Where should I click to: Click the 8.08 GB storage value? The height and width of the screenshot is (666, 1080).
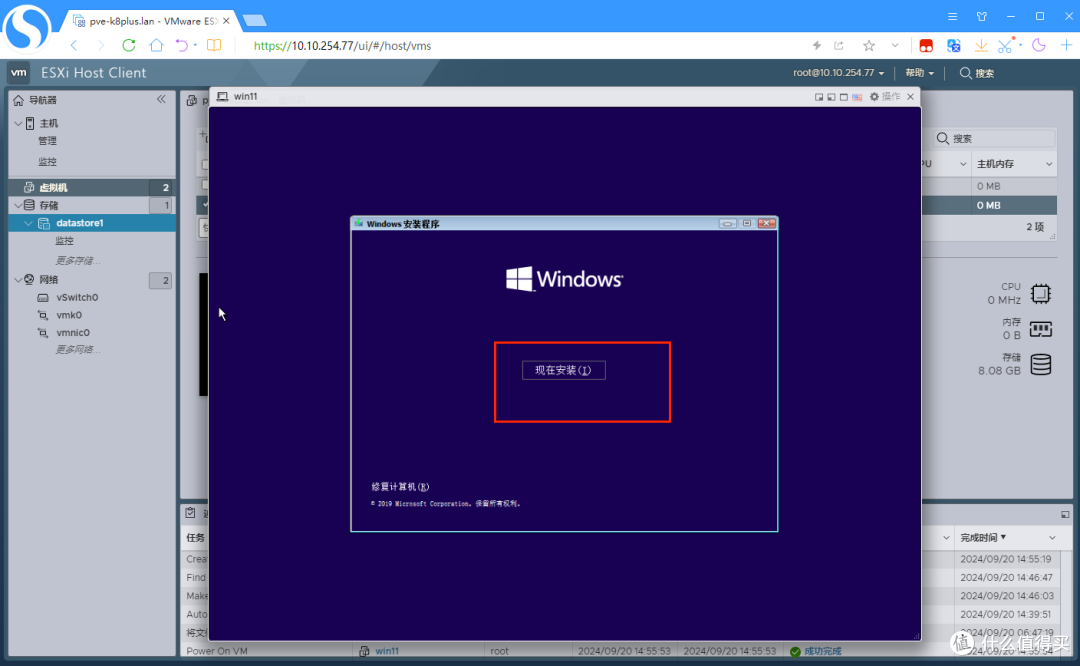(999, 371)
